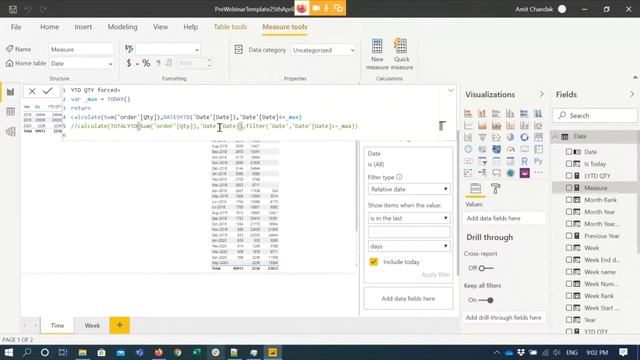Commit the formula with the checkmark
Image resolution: width=640 pixels, height=360 pixels.
48,91
